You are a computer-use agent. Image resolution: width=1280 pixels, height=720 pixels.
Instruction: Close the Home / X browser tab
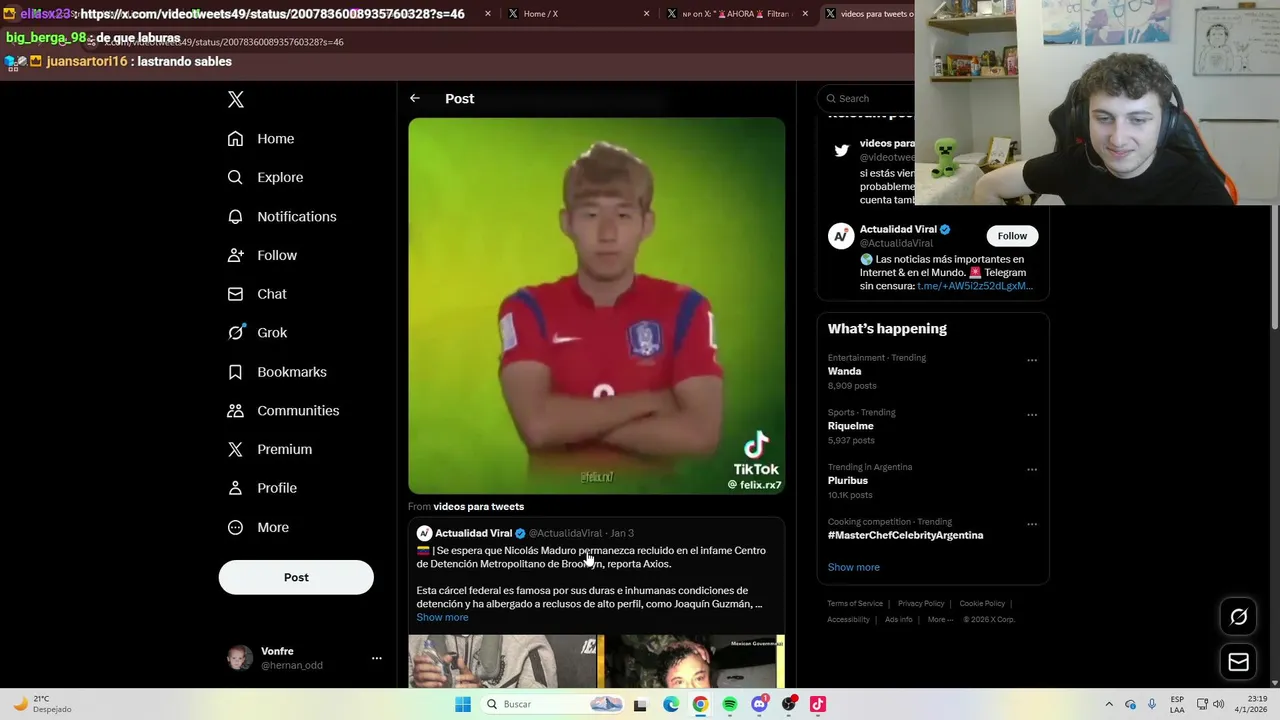[646, 14]
